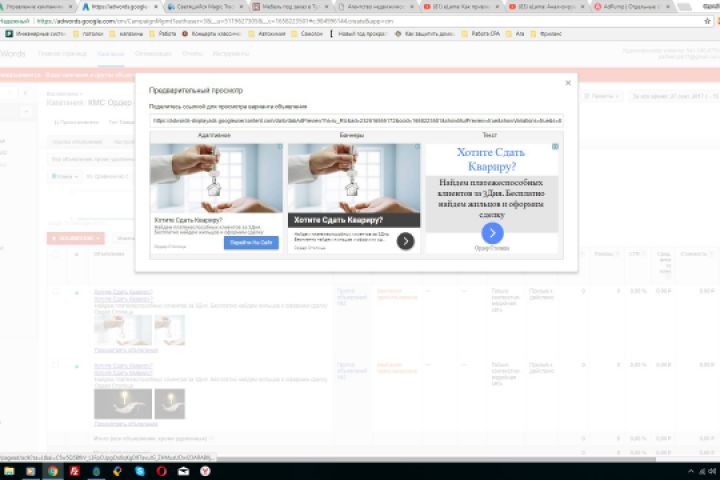Click the blue call-to-action button in adaptive ad
The image size is (720, 480).
pyautogui.click(x=251, y=243)
